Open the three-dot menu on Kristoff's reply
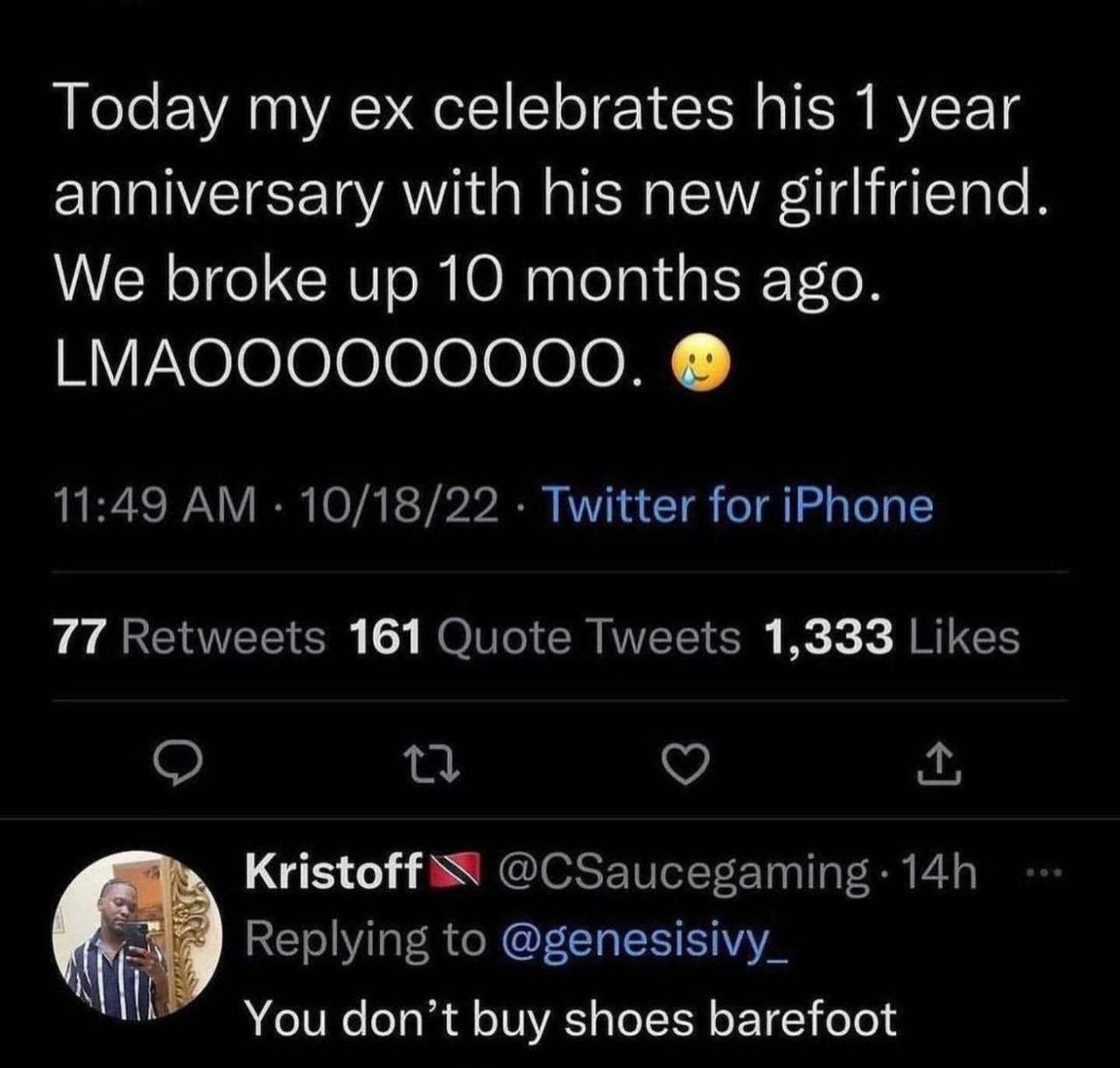Image resolution: width=1120 pixels, height=1068 pixels. (x=1050, y=872)
